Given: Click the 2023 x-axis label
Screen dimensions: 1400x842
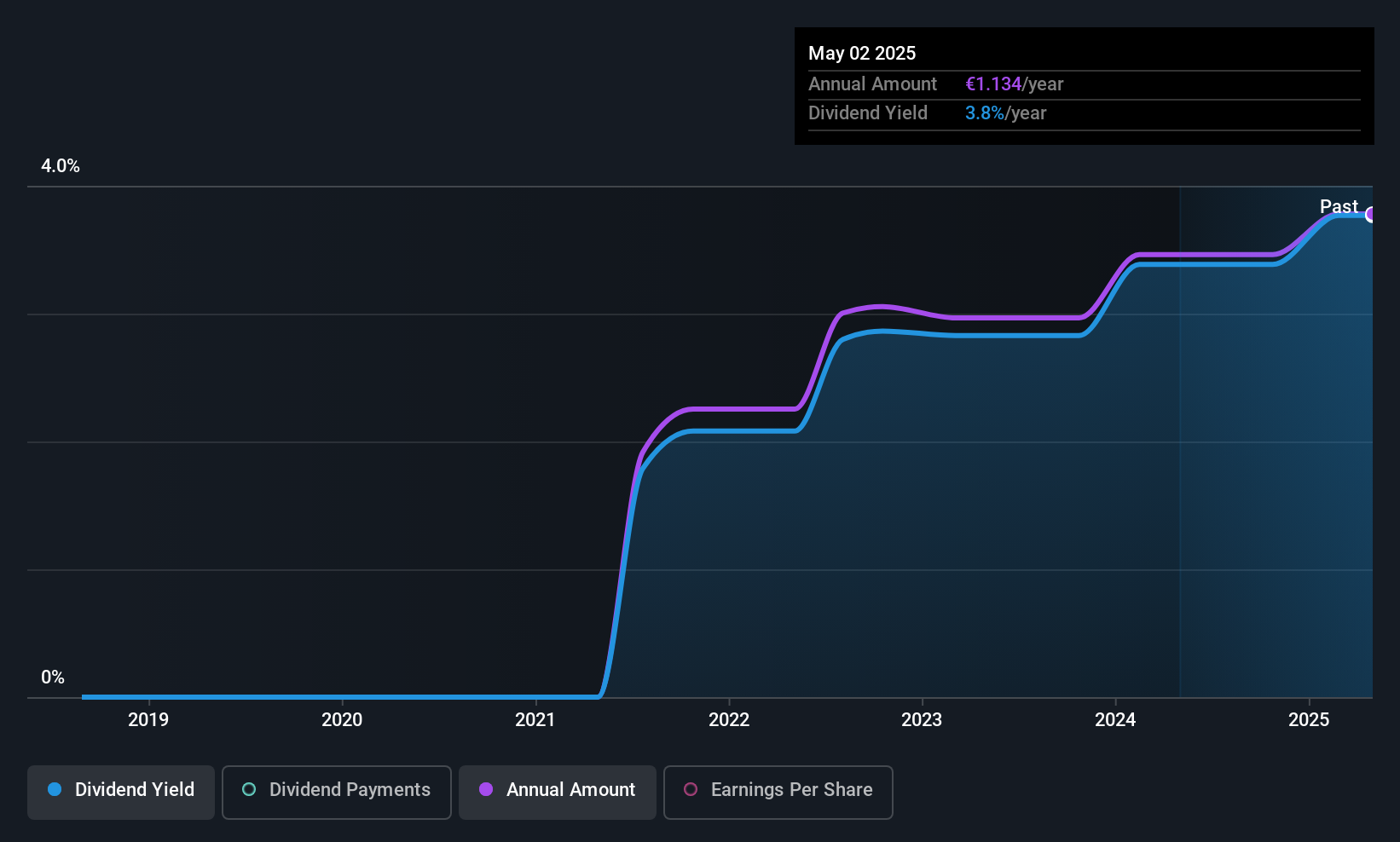Looking at the screenshot, I should [x=922, y=719].
